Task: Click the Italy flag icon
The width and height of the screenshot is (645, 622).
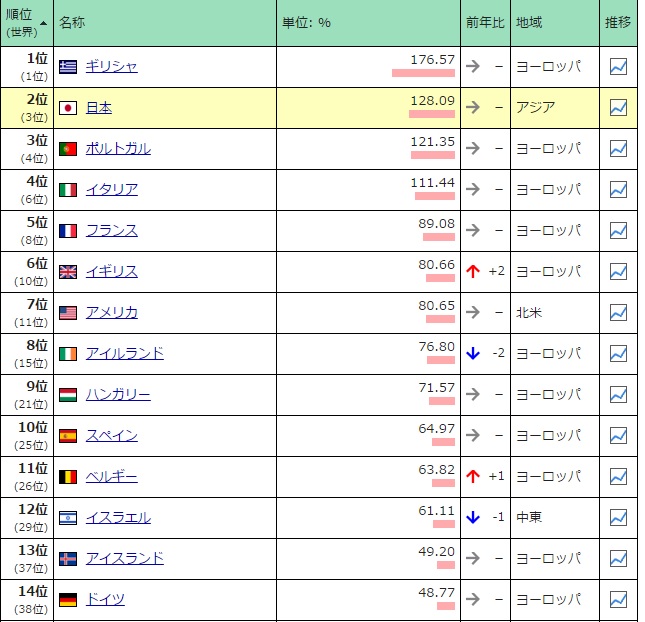Action: (68, 190)
